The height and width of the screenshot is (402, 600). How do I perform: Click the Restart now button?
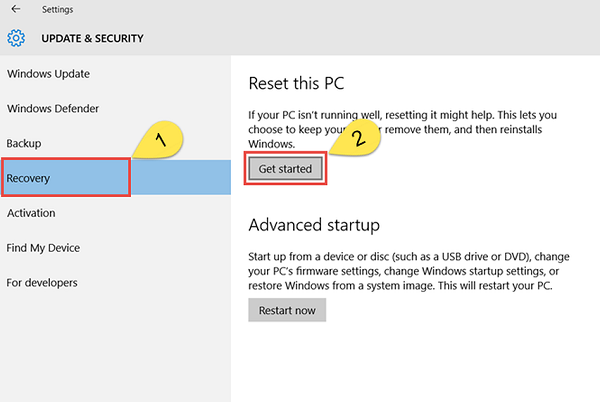[x=286, y=310]
